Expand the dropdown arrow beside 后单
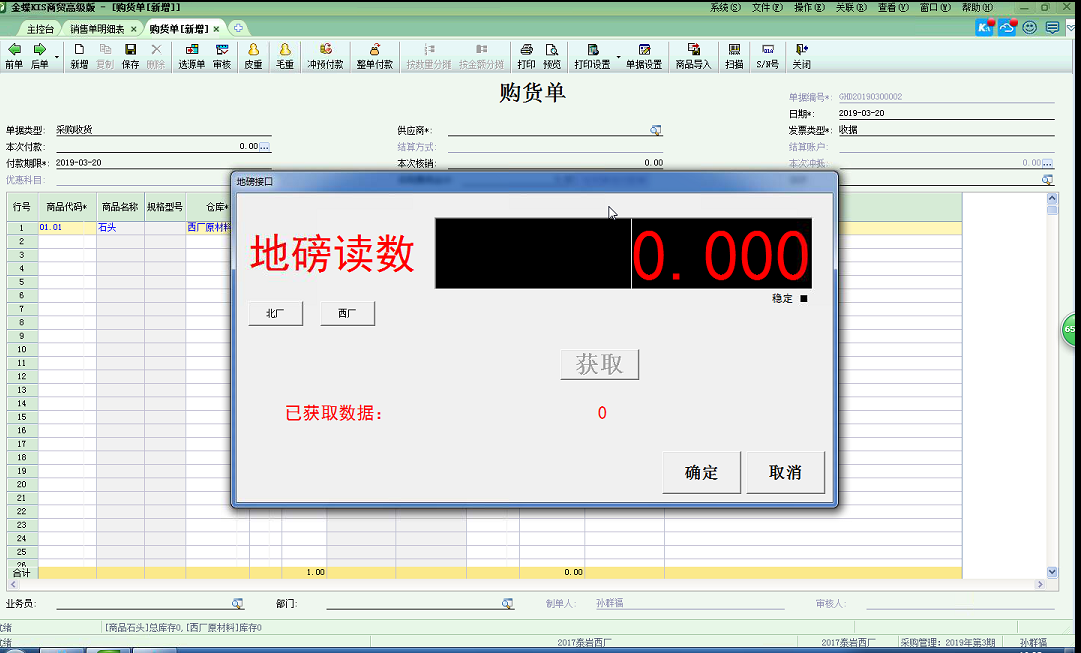The image size is (1081, 653). (x=56, y=57)
